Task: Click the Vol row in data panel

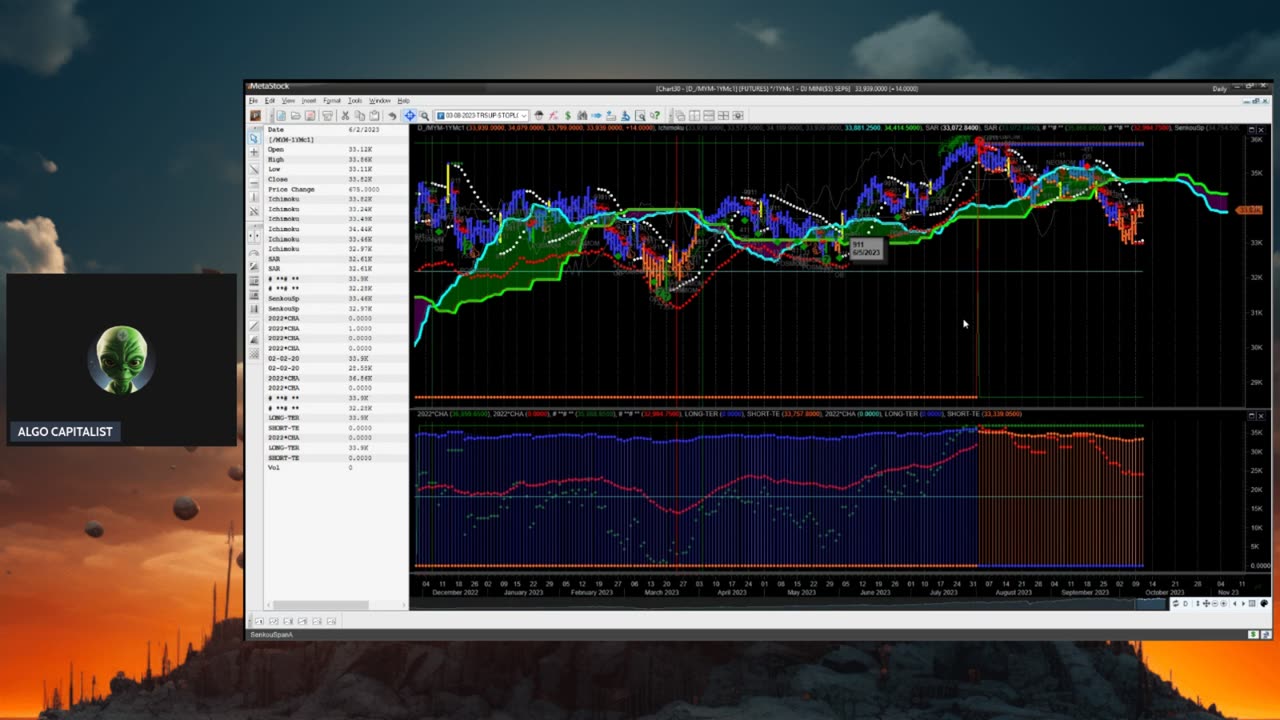Action: tap(338, 468)
